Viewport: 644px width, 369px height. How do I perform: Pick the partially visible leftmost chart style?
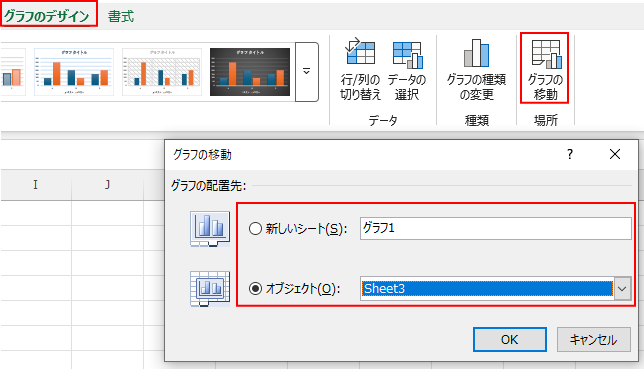click(x=13, y=72)
